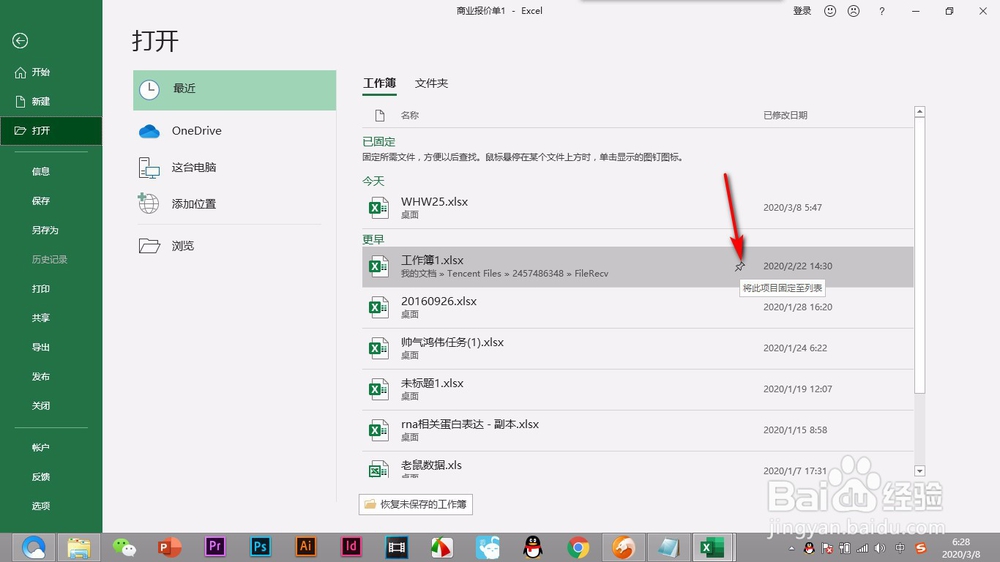The height and width of the screenshot is (562, 1000).
Task: Go back using the circled arrow
Action: pyautogui.click(x=20, y=41)
